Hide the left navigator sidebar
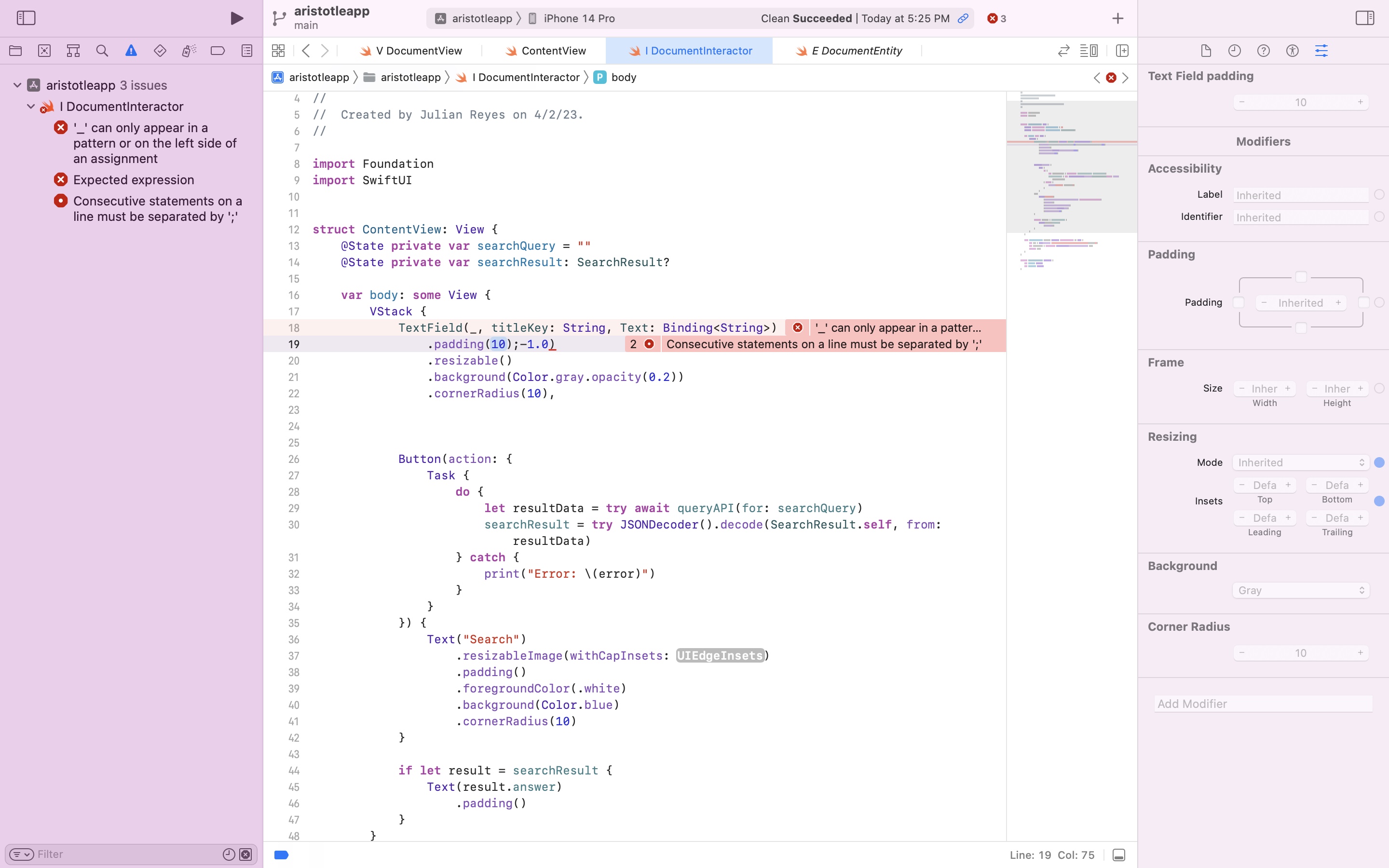This screenshot has width=1389, height=868. [x=26, y=18]
